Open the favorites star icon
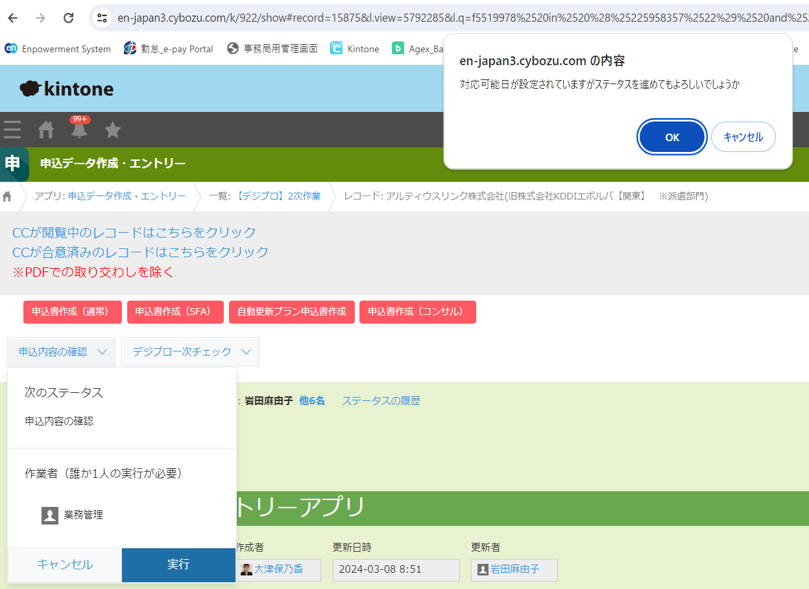 click(x=113, y=130)
